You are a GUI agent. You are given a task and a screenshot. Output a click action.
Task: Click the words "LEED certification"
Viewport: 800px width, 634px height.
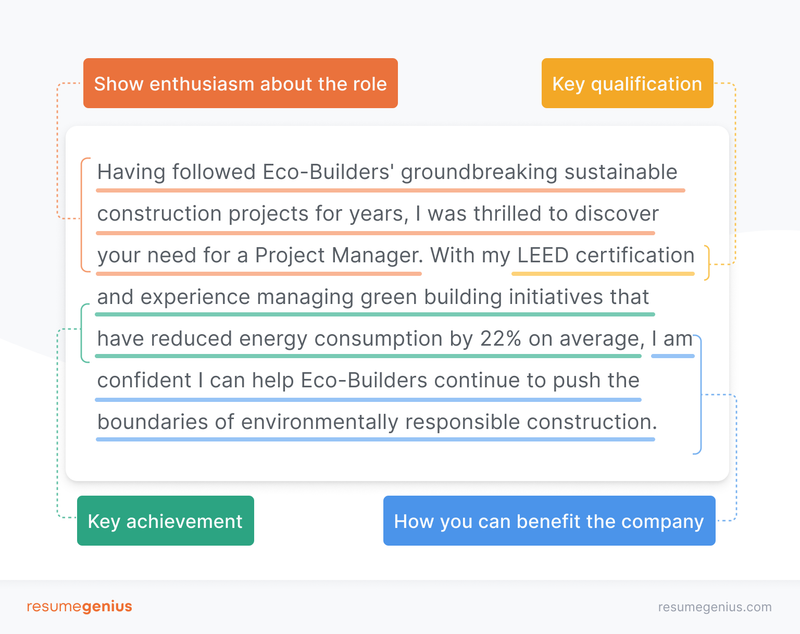coord(605,255)
